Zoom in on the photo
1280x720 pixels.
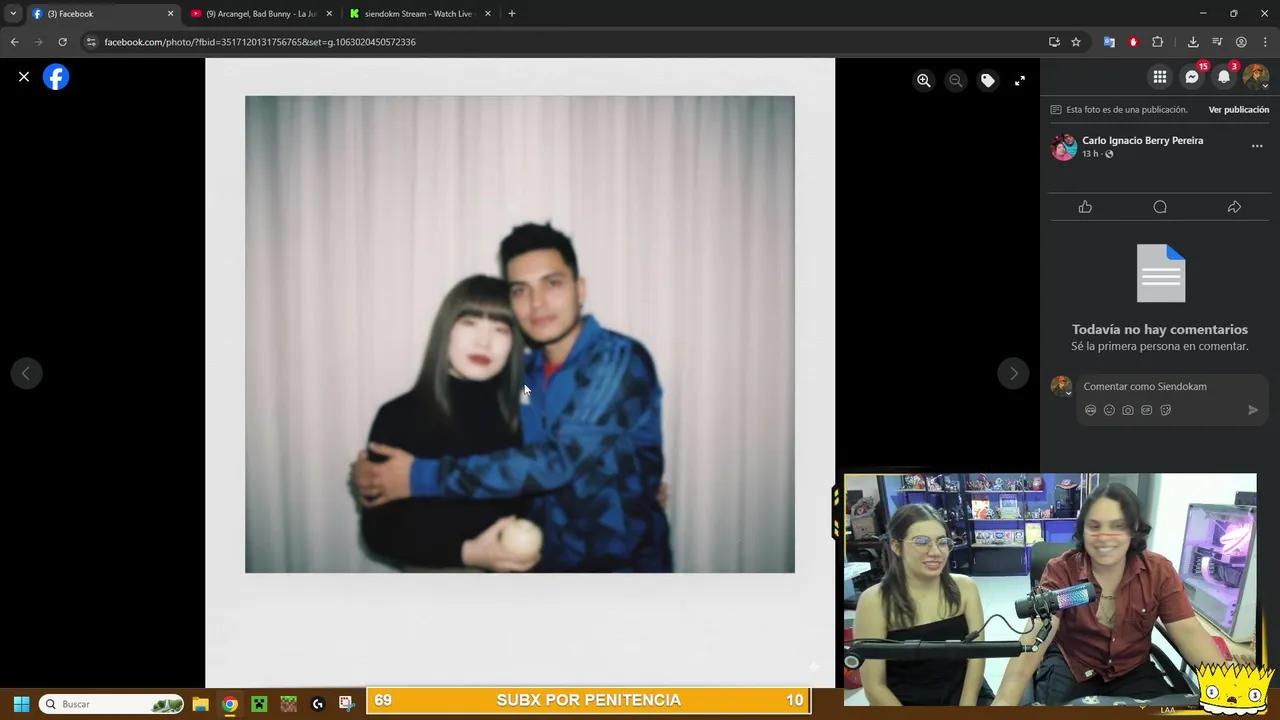(924, 80)
